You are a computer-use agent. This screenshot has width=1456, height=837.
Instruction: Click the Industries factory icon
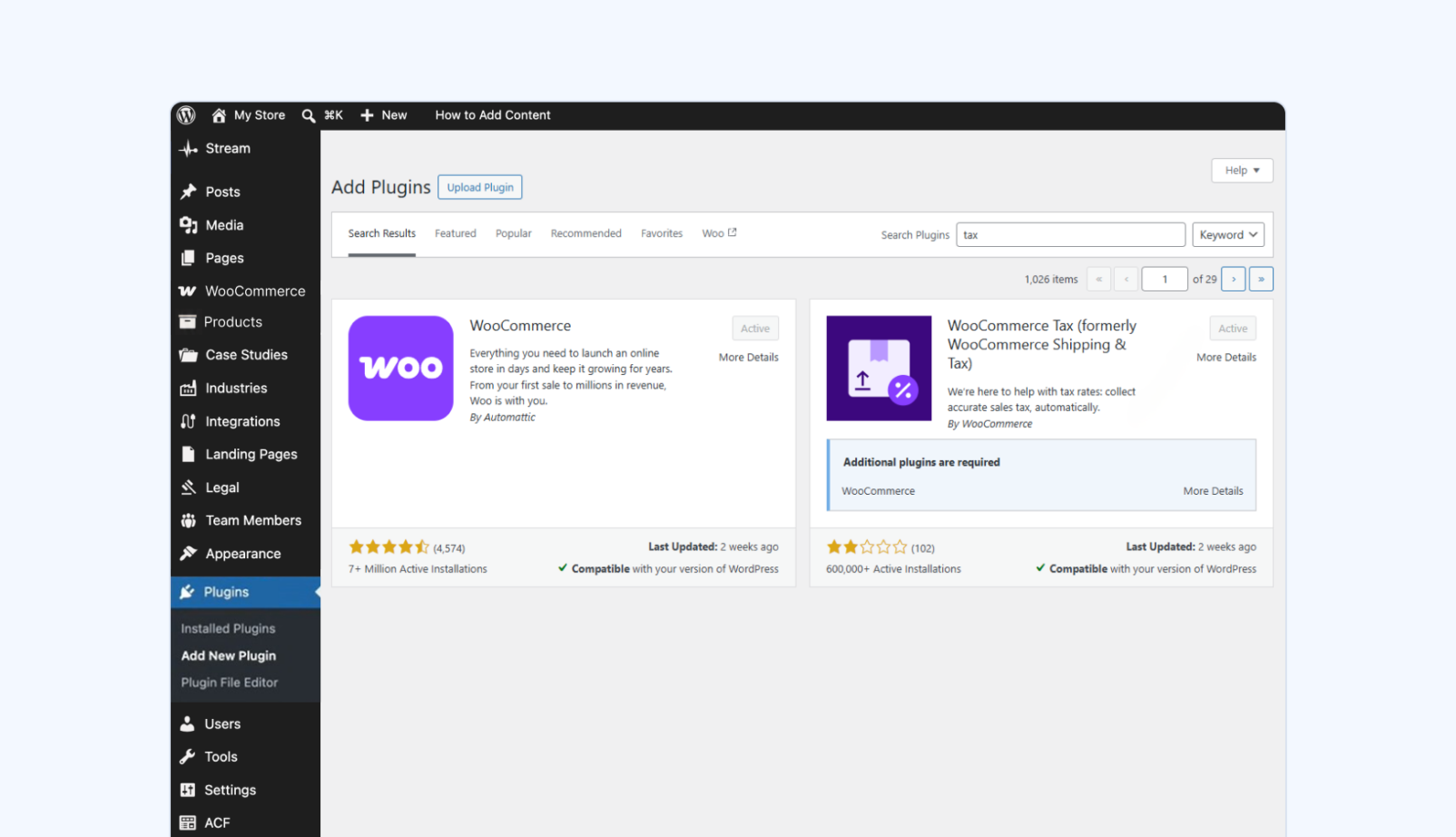pos(188,389)
